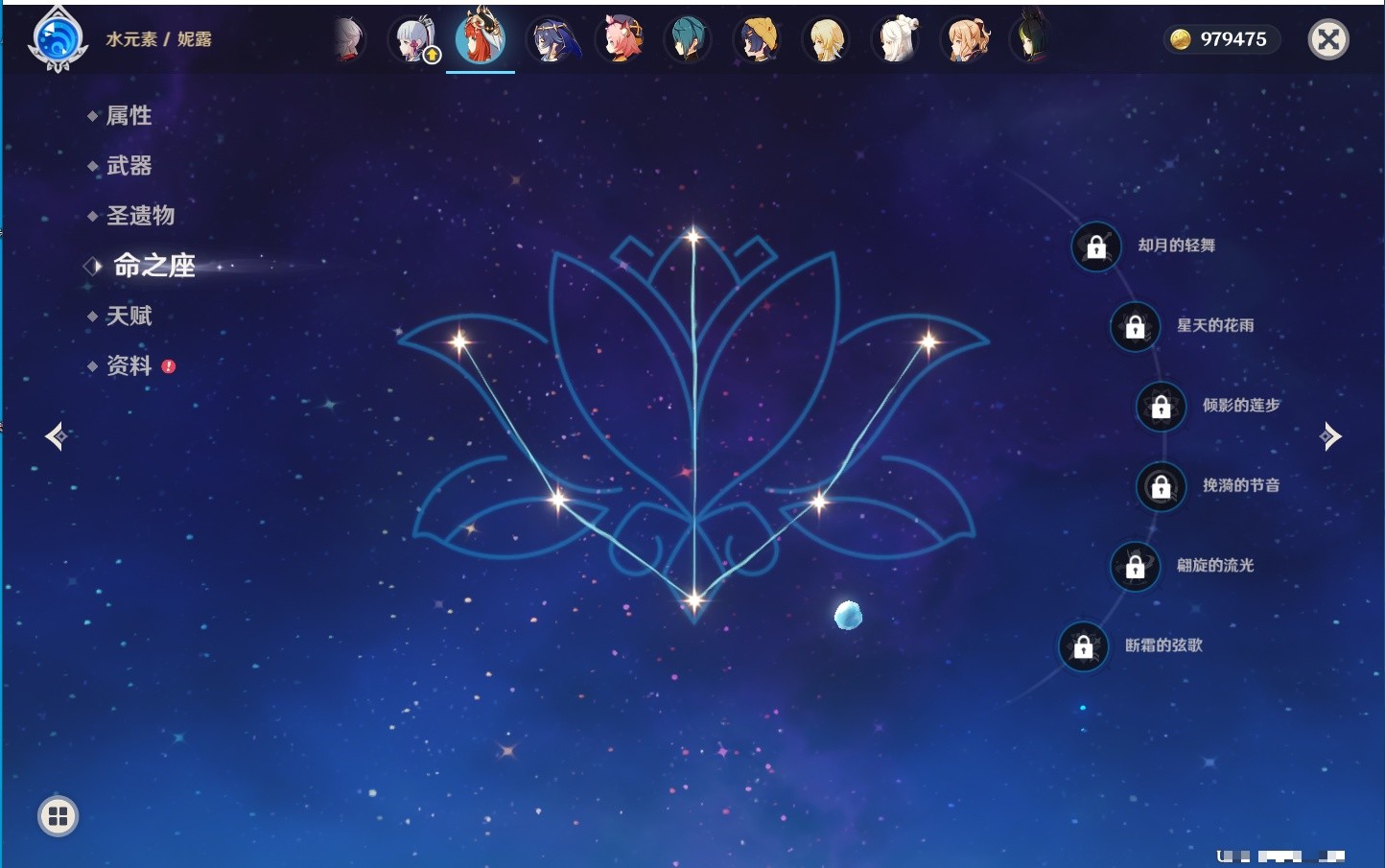Go to the next character with right arrow
Screen dimensions: 1385x868
tap(1330, 436)
